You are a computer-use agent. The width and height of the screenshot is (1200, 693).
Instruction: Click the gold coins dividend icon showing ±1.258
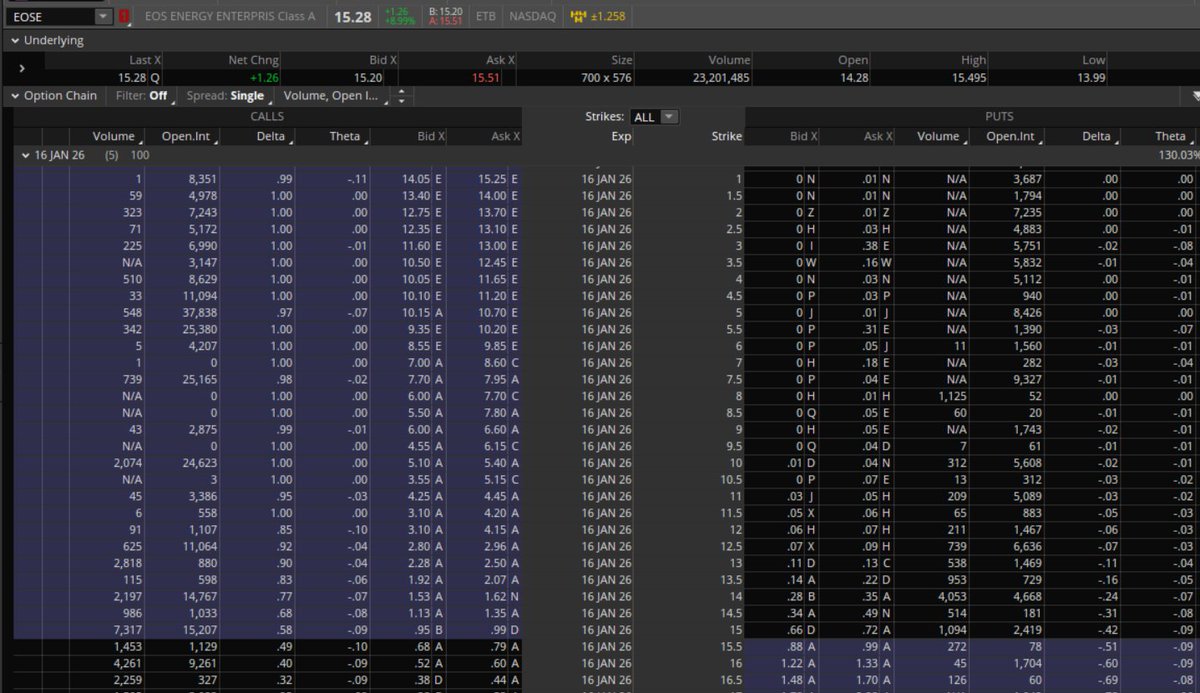tap(588, 16)
